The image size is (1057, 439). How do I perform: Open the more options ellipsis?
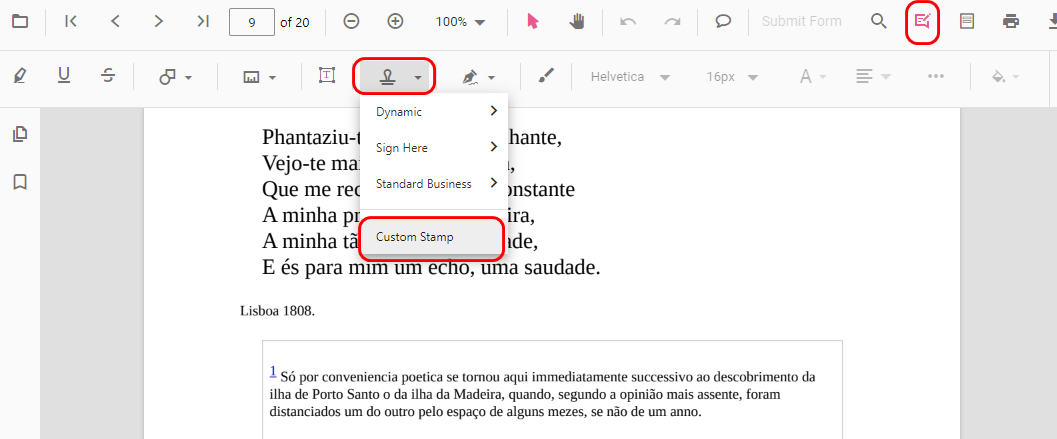click(x=936, y=76)
